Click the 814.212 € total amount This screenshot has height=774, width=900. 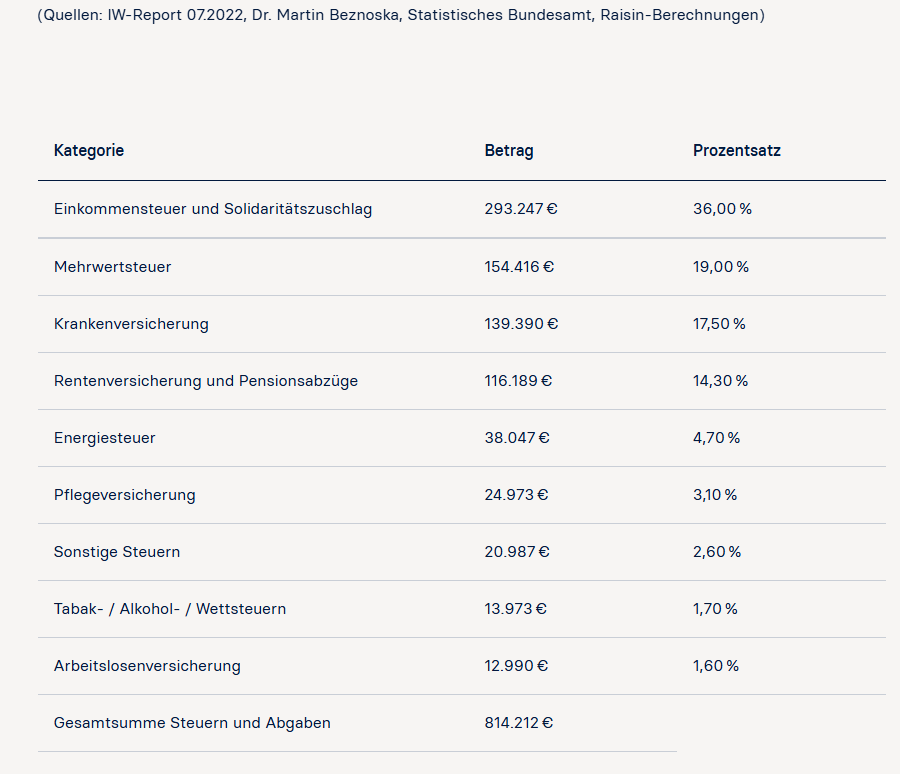519,723
